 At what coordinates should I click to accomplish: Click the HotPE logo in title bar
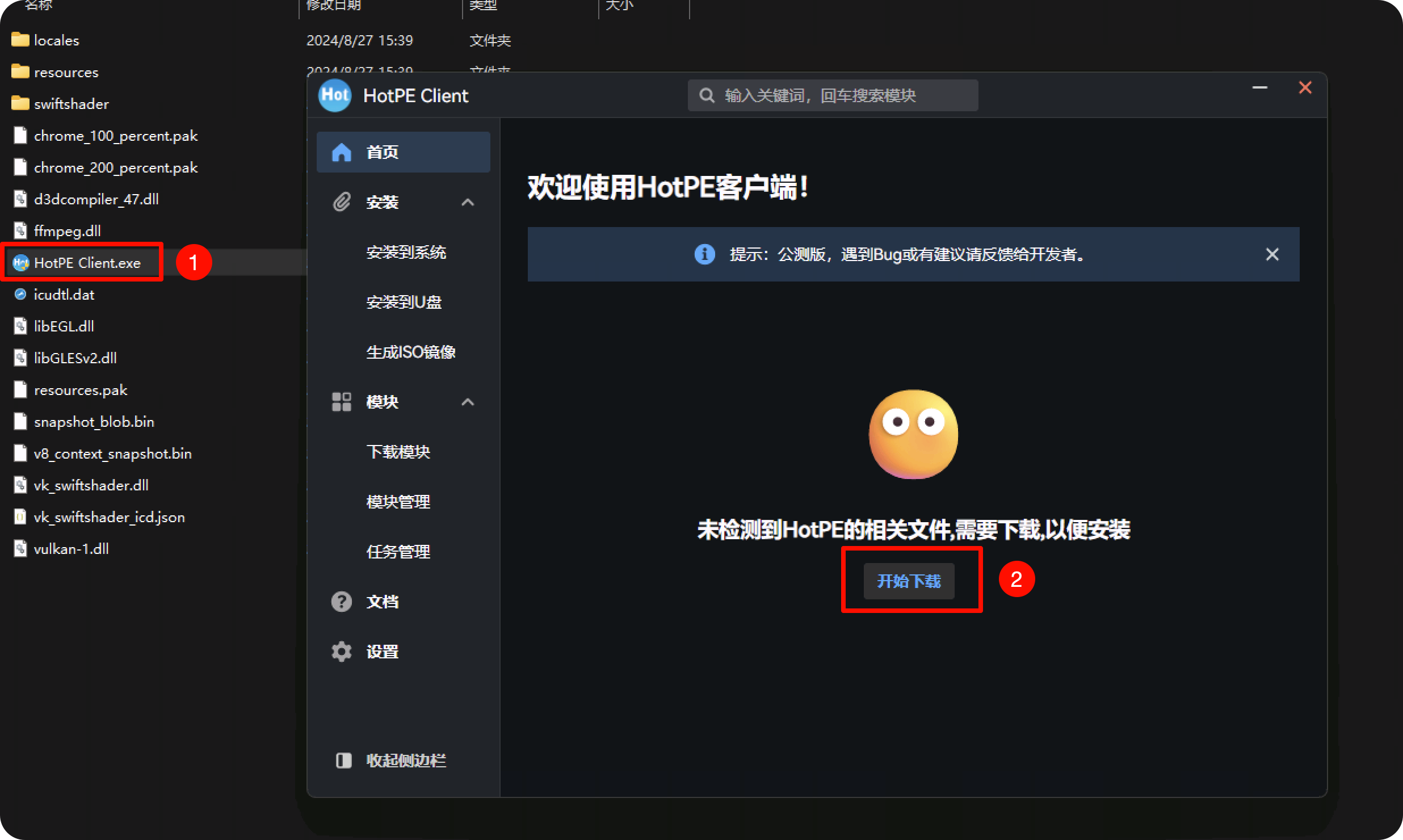(335, 95)
